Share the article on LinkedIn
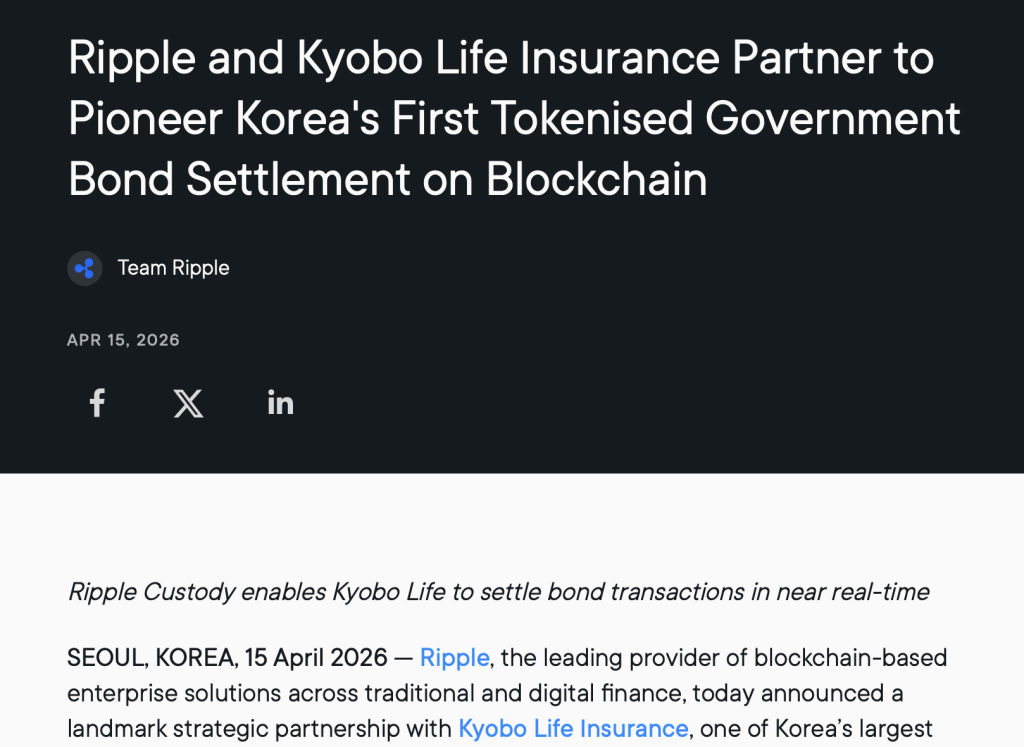The width and height of the screenshot is (1024, 747). click(280, 402)
